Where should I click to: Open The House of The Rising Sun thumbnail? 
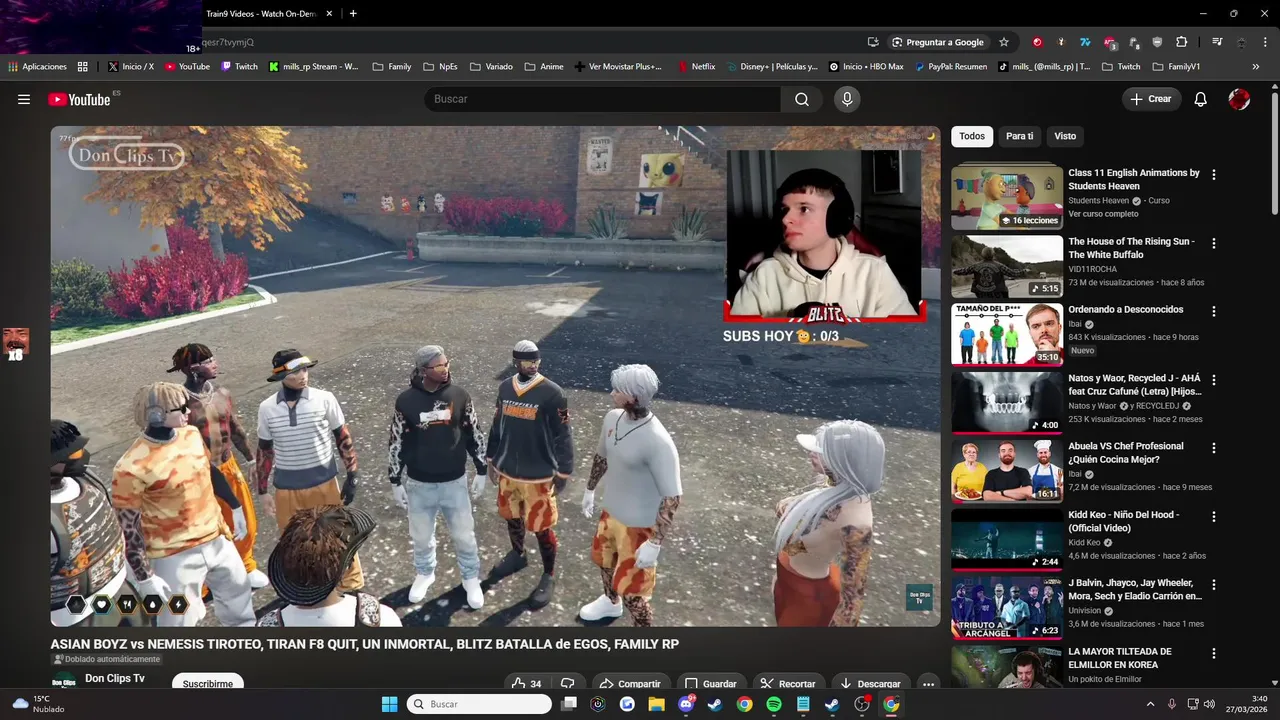1007,266
